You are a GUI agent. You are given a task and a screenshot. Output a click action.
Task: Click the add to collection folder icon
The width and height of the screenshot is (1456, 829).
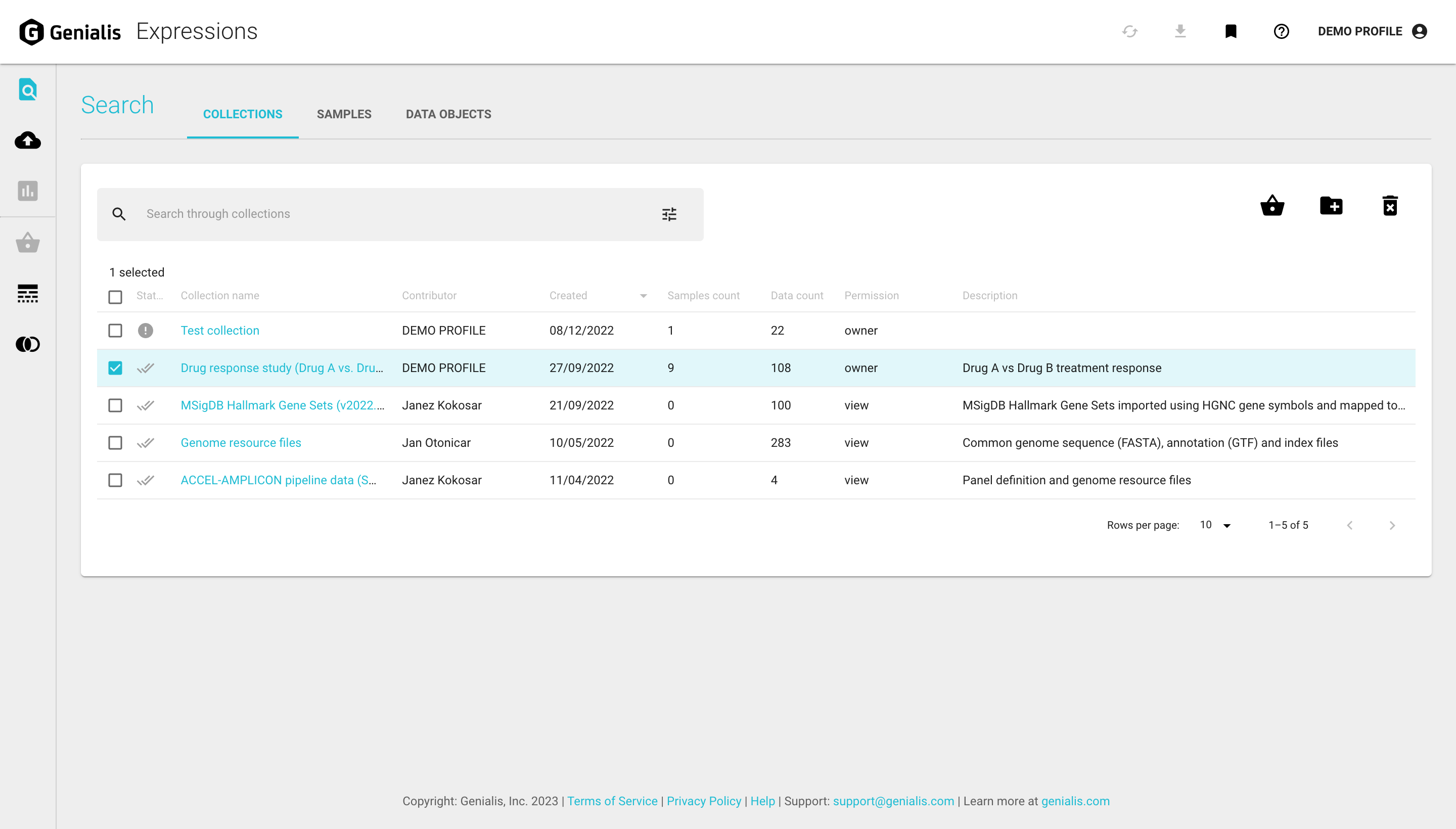pyautogui.click(x=1331, y=206)
